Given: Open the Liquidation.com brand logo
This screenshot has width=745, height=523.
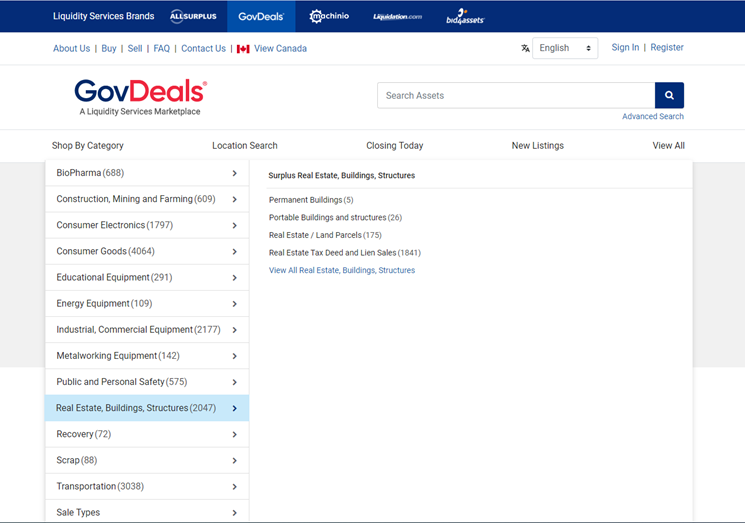Looking at the screenshot, I should (397, 17).
